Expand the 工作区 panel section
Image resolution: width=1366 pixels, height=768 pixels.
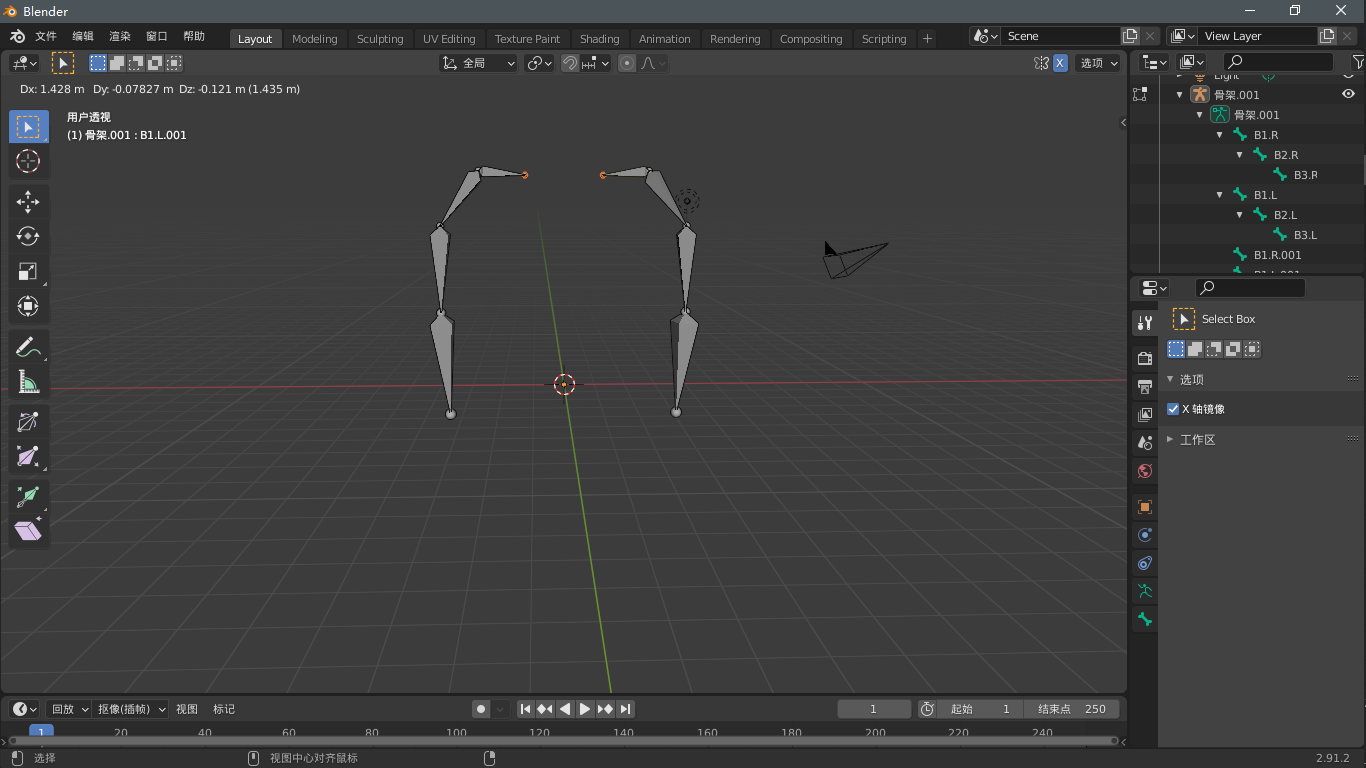click(1170, 439)
